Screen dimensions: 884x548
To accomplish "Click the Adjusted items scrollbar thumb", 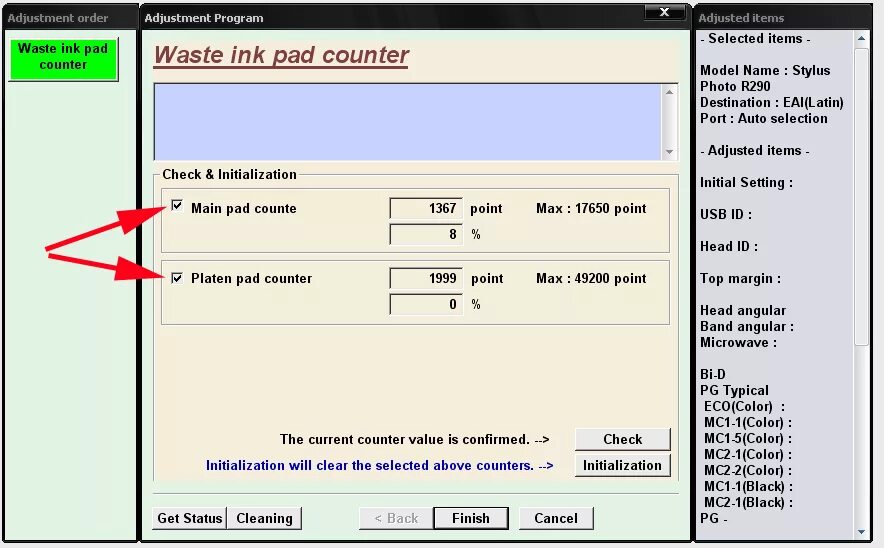I will click(861, 196).
